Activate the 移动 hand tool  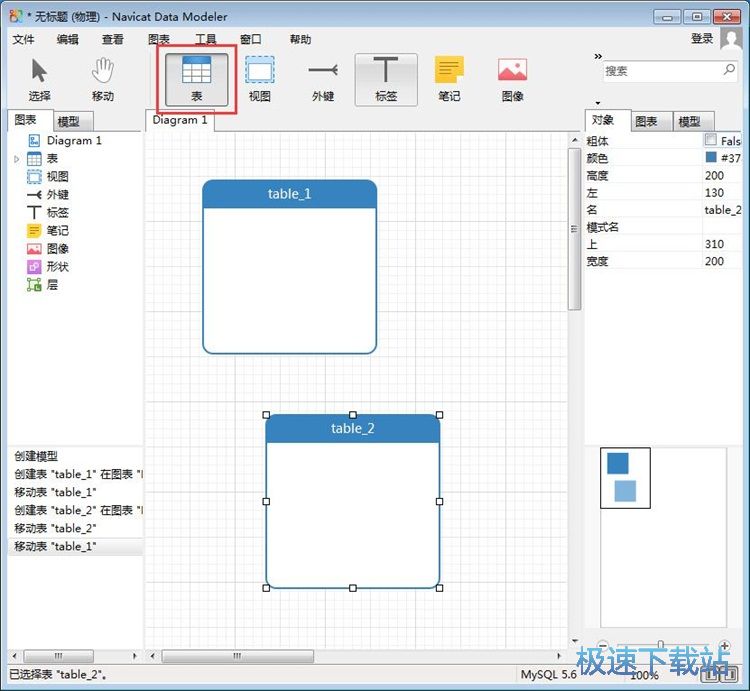(x=102, y=79)
